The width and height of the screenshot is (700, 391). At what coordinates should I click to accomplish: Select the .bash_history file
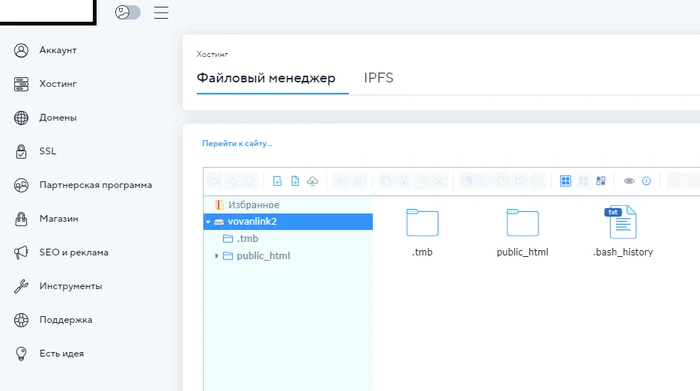tap(623, 231)
